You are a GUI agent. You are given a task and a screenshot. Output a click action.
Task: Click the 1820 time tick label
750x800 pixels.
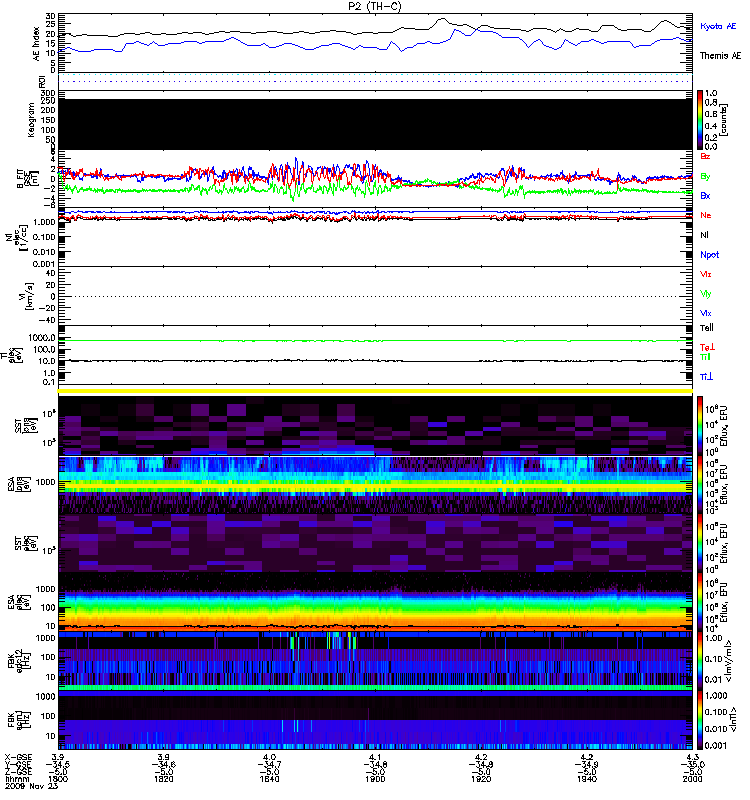pyautogui.click(x=164, y=779)
